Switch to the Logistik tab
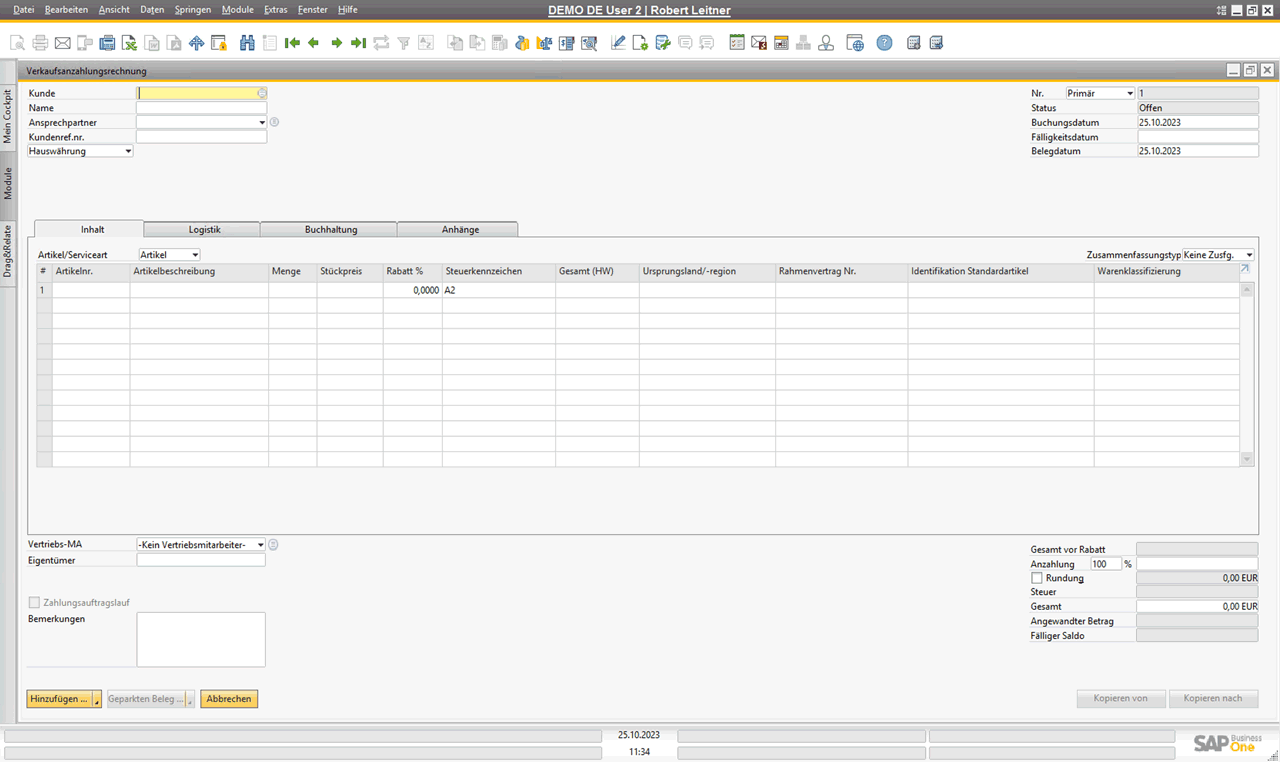Viewport: 1280px width, 762px height. [204, 229]
